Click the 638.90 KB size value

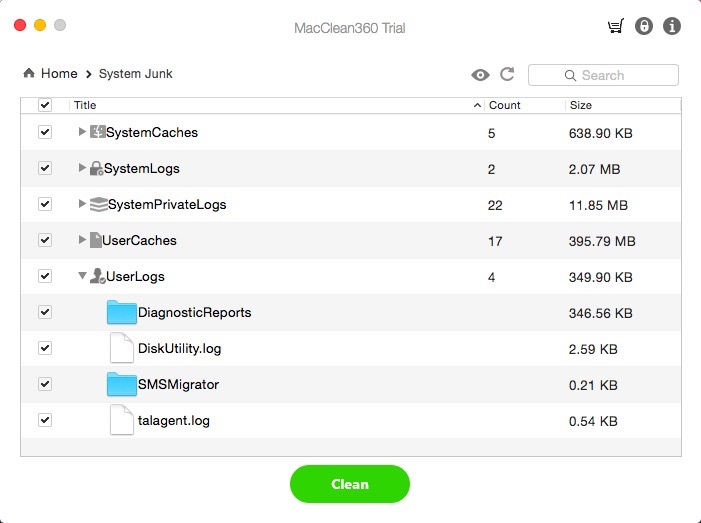pos(600,133)
